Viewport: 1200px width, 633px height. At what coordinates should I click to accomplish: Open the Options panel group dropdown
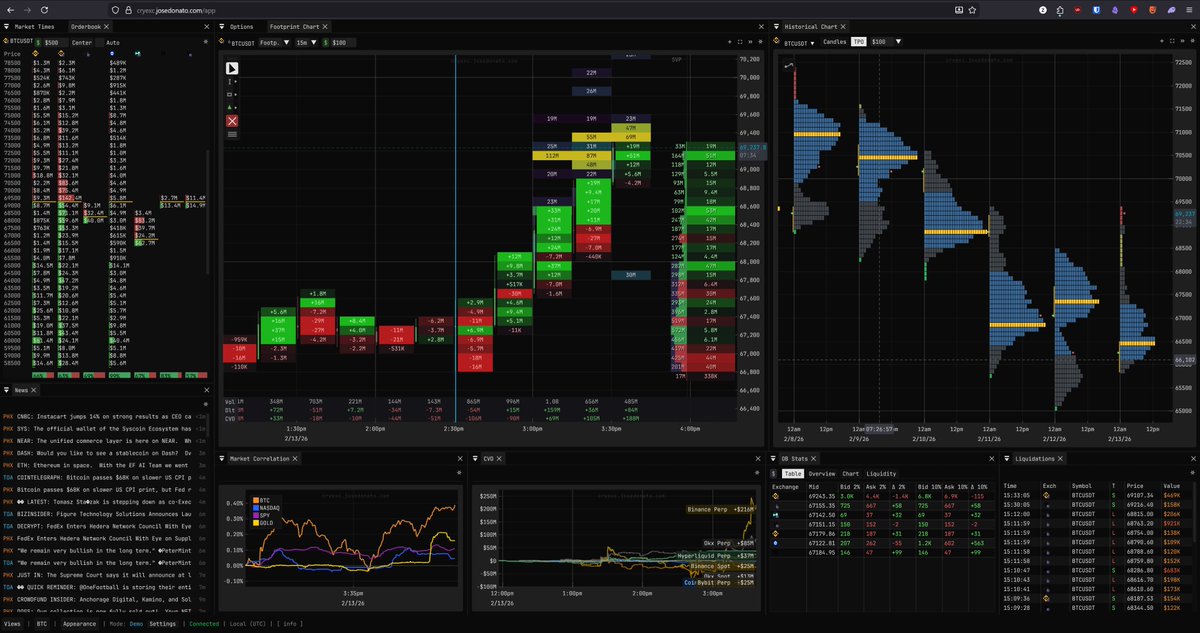point(223,27)
